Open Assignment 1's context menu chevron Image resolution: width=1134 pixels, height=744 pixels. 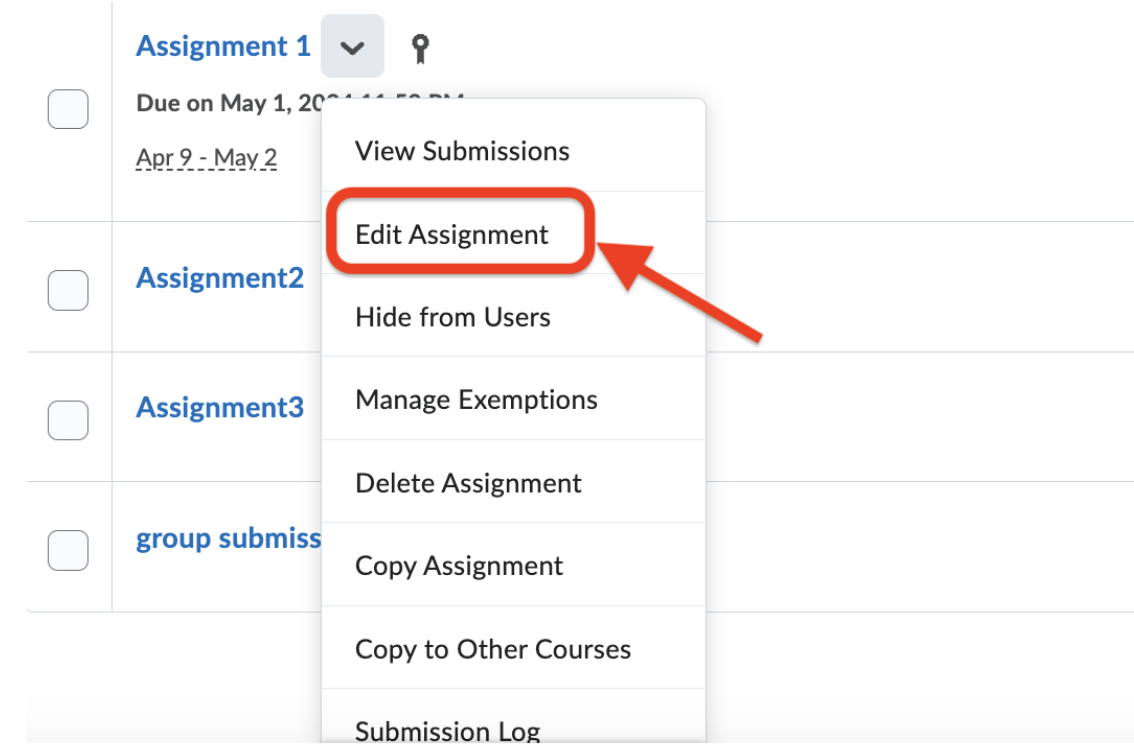click(x=352, y=46)
